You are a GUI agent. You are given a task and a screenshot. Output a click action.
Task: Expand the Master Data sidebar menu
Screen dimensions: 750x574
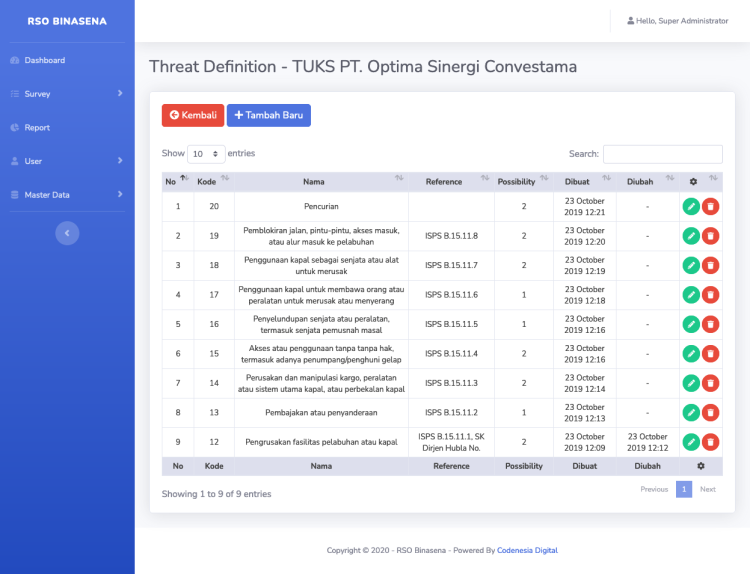[x=67, y=195]
